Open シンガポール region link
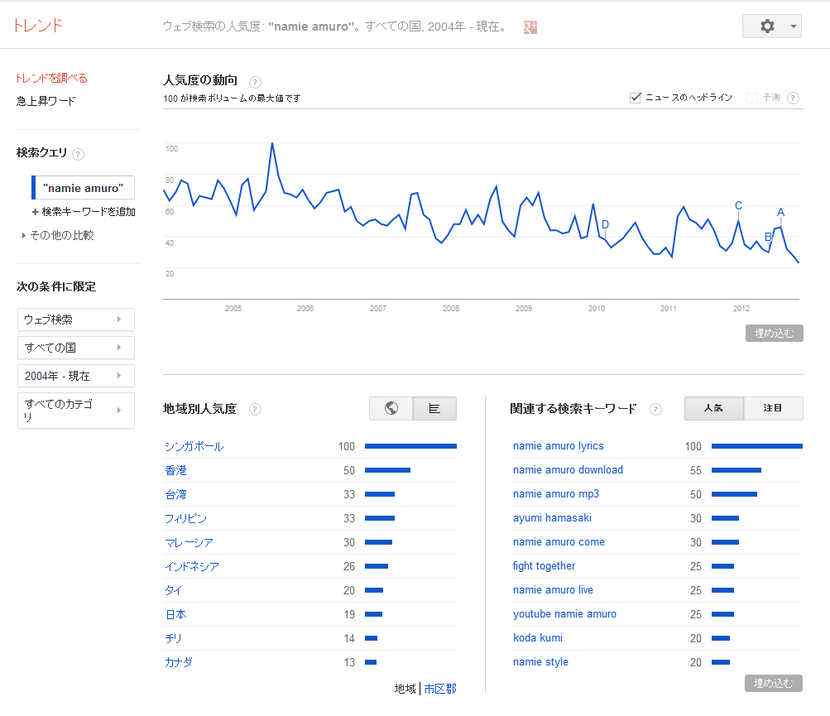Viewport: 830px width, 716px height. point(194,446)
